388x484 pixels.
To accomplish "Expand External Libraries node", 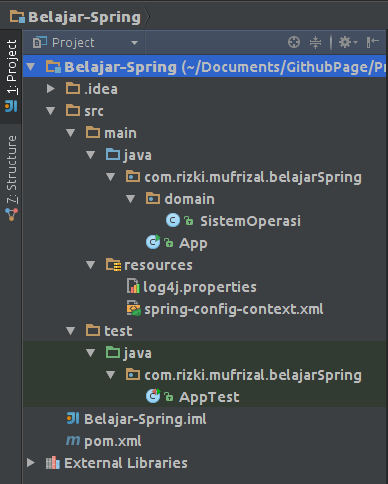I will tap(31, 463).
